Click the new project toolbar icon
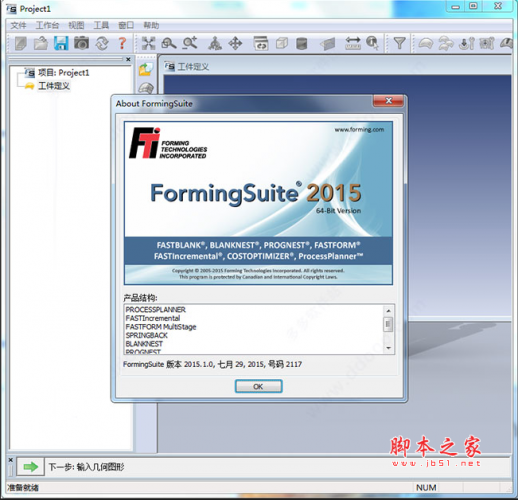Screen dimensions: 518x500 pyautogui.click(x=21, y=44)
